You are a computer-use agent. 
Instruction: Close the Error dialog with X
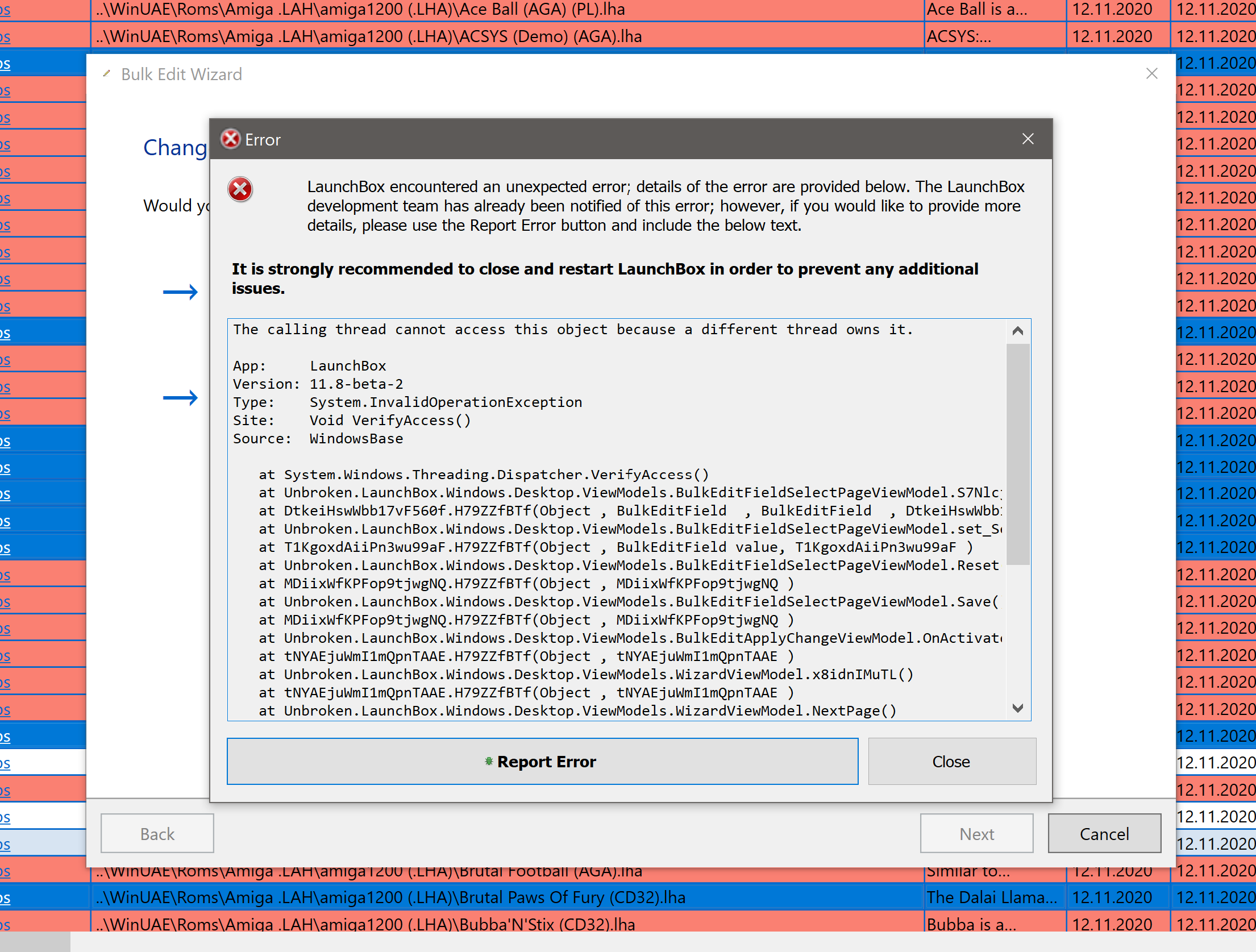(1028, 139)
